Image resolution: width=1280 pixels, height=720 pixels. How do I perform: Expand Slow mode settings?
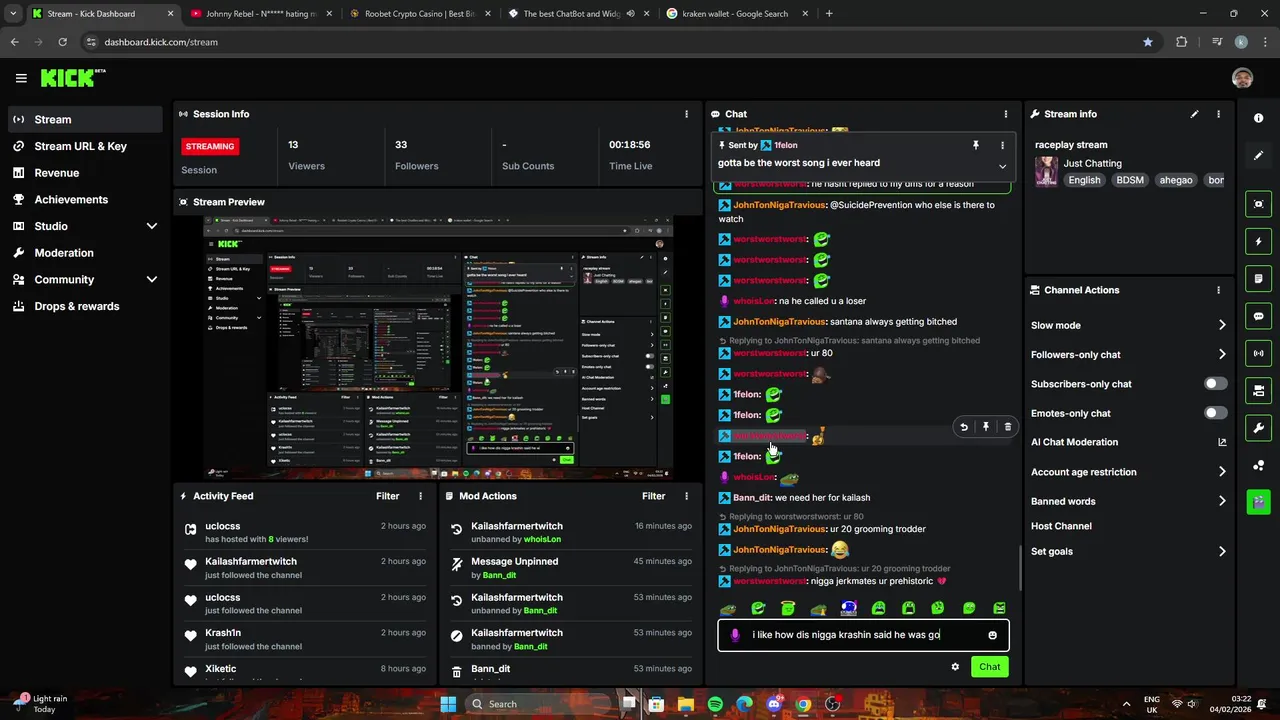pyautogui.click(x=1221, y=325)
